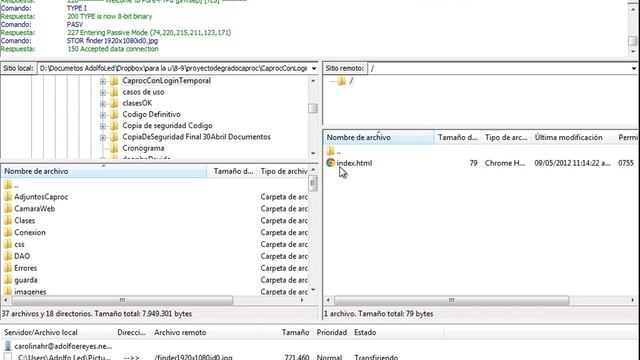Expand CopiaDeSeguridad Final 30Abril Documentos node
Viewport: 640px width, 360px height.
(x=103, y=138)
